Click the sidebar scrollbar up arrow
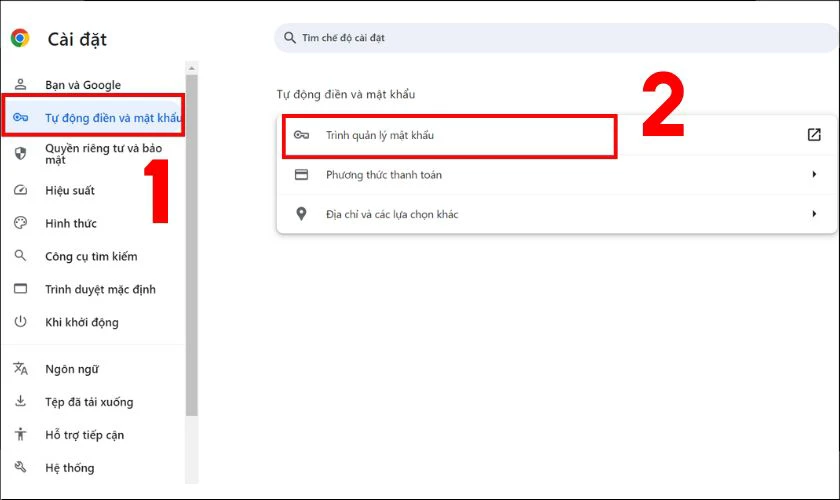Viewport: 840px width, 500px height. [192, 68]
